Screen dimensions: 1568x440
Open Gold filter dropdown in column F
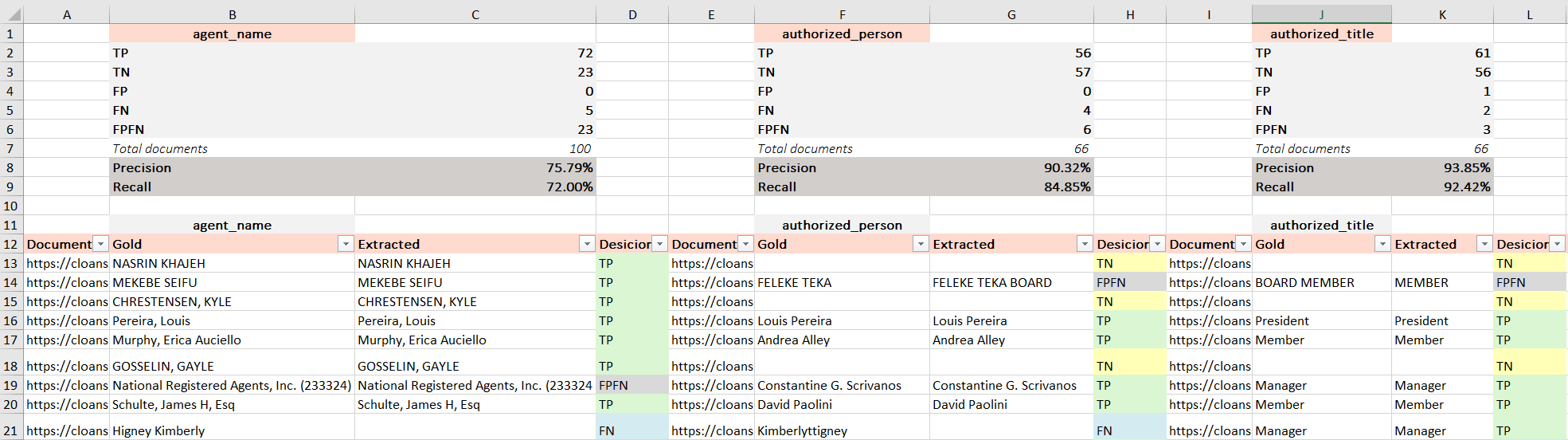point(921,244)
